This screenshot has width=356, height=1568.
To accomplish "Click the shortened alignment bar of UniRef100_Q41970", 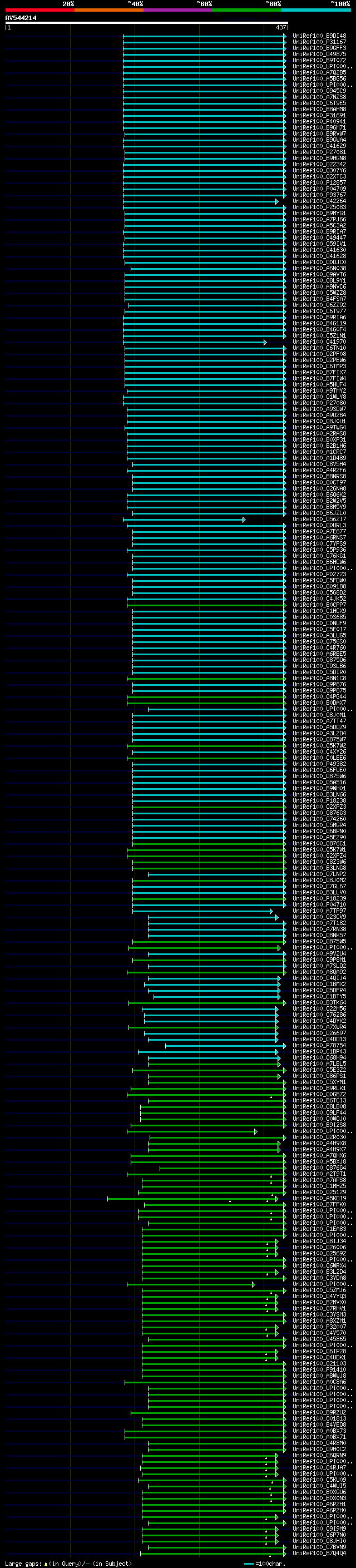I will [195, 342].
